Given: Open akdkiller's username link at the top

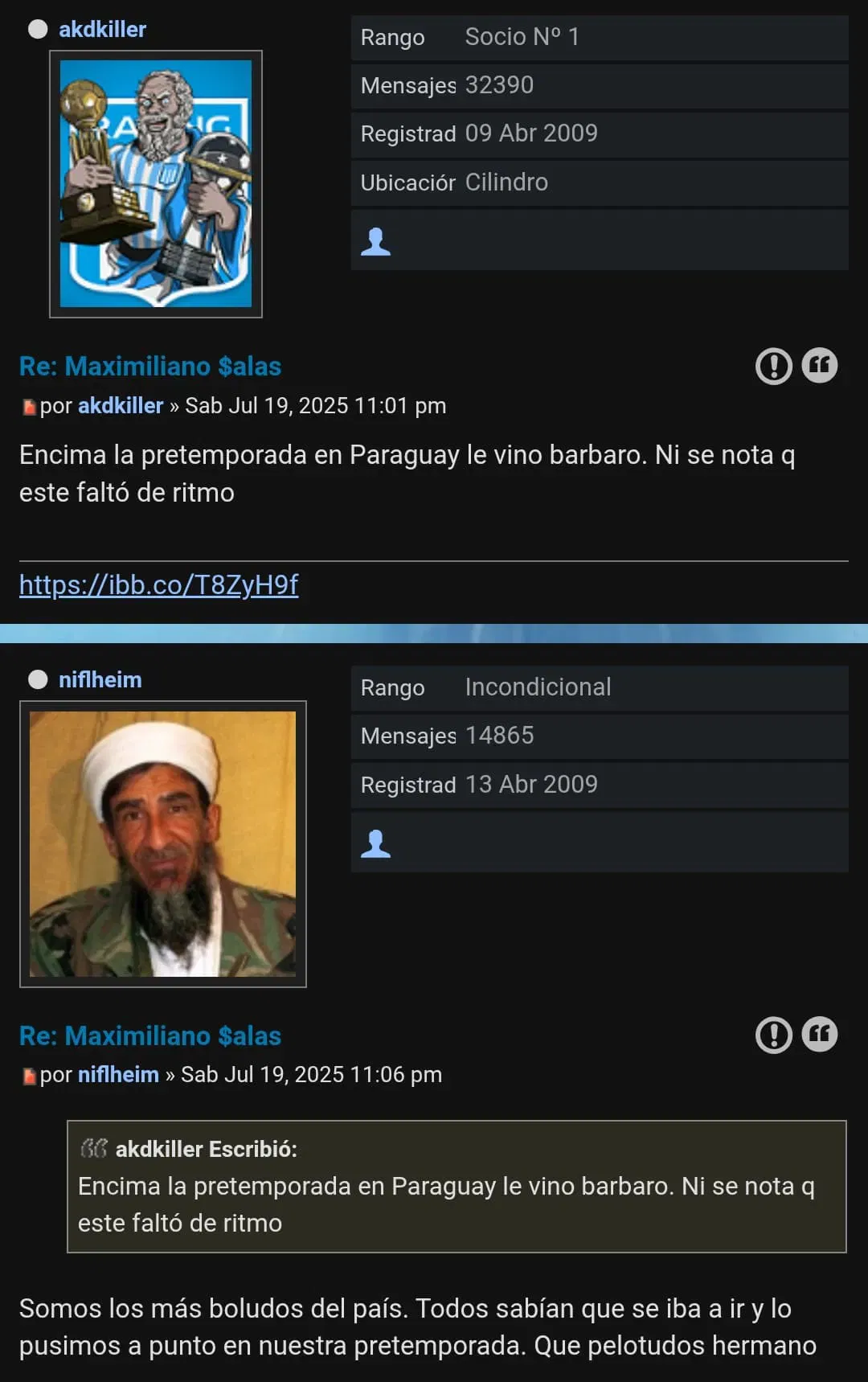Looking at the screenshot, I should click(x=102, y=30).
